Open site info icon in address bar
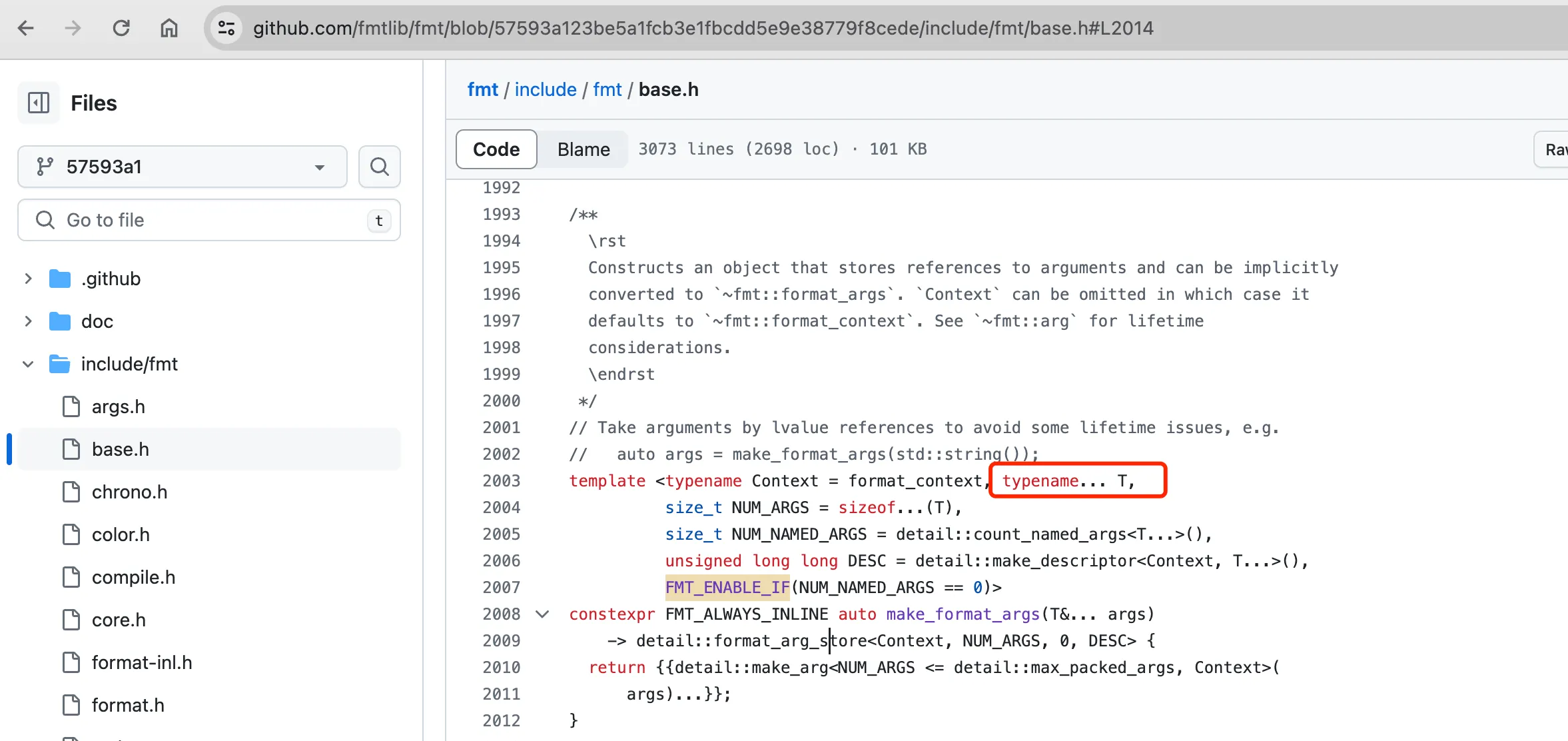Image resolution: width=1568 pixels, height=741 pixels. click(226, 28)
